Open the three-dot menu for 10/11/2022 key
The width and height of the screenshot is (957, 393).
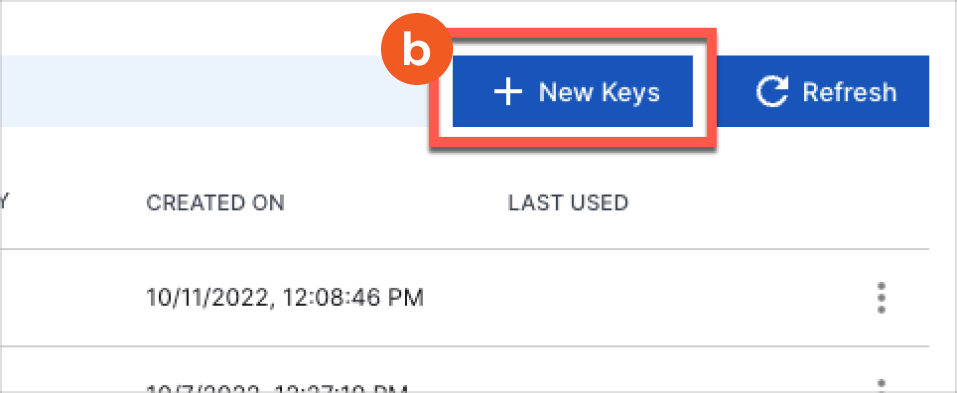[x=881, y=298]
